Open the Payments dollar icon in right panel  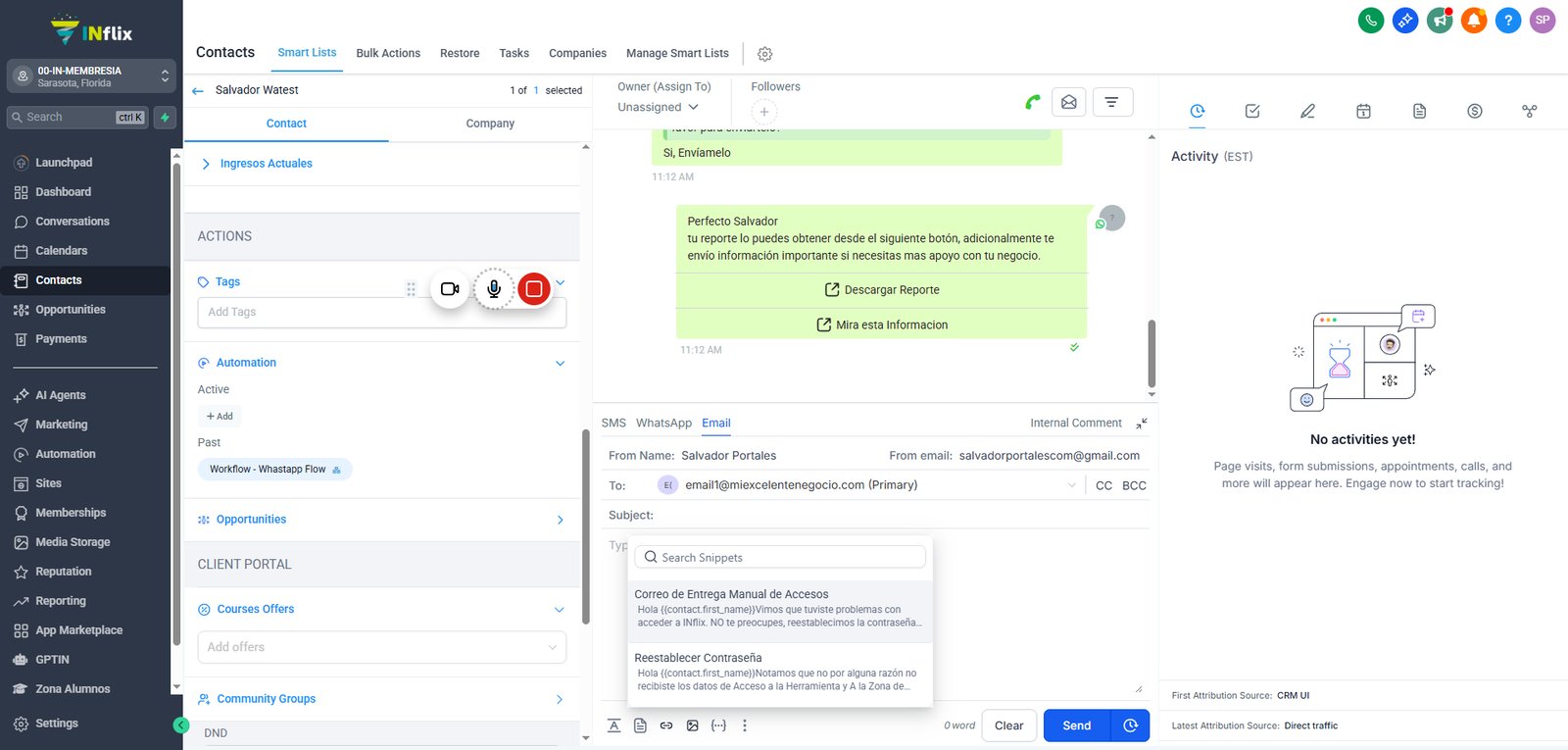tap(1475, 111)
